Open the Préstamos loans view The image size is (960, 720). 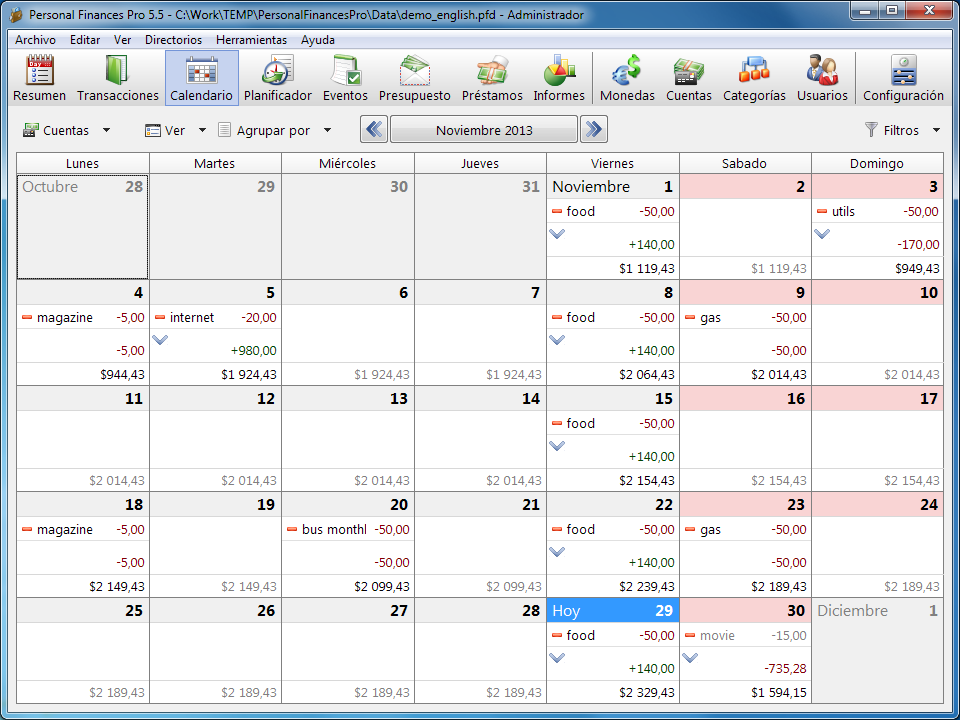492,78
